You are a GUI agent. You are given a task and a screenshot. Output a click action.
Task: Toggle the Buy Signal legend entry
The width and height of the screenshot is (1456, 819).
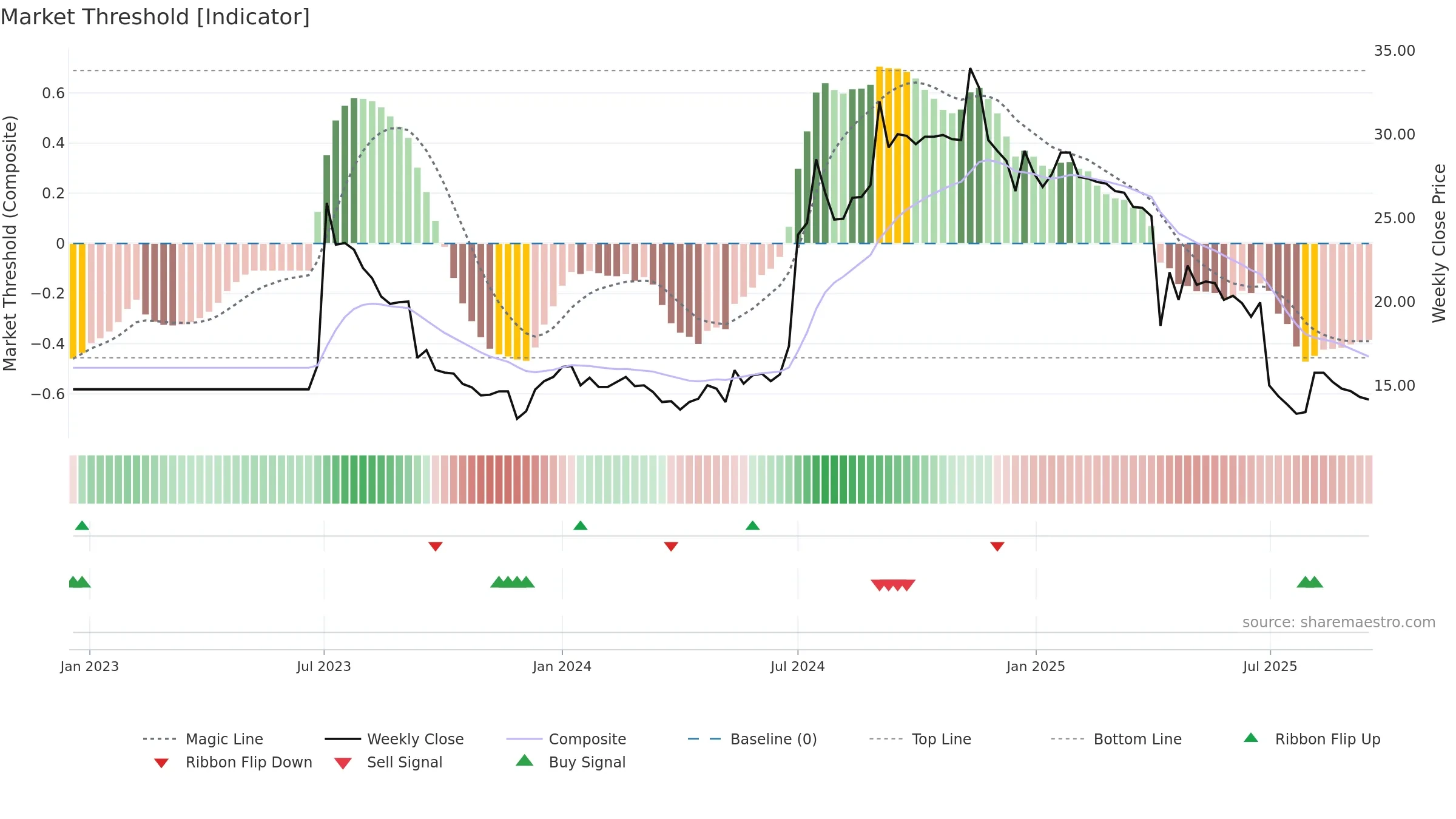coord(570,762)
